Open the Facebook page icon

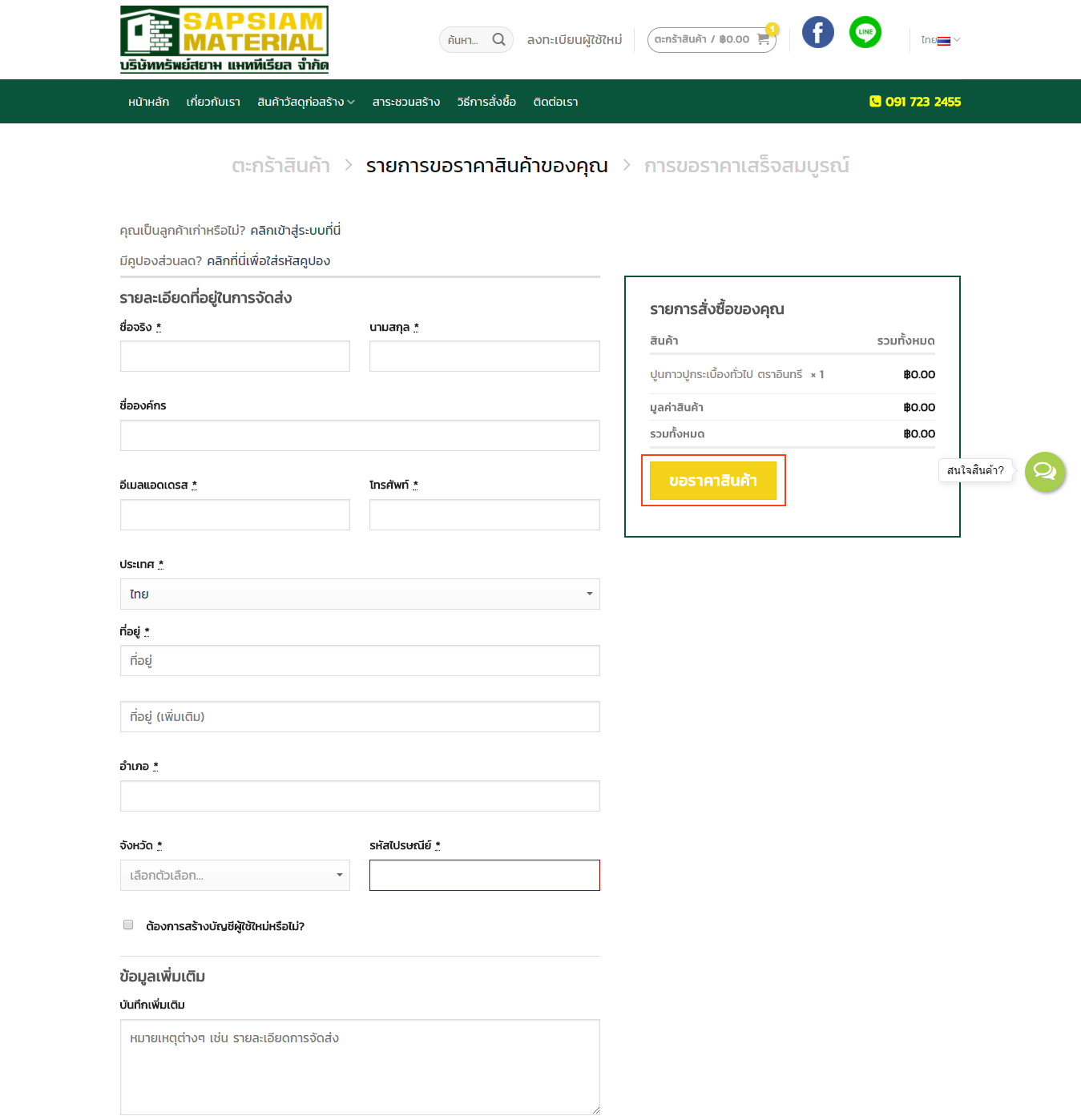[x=817, y=32]
